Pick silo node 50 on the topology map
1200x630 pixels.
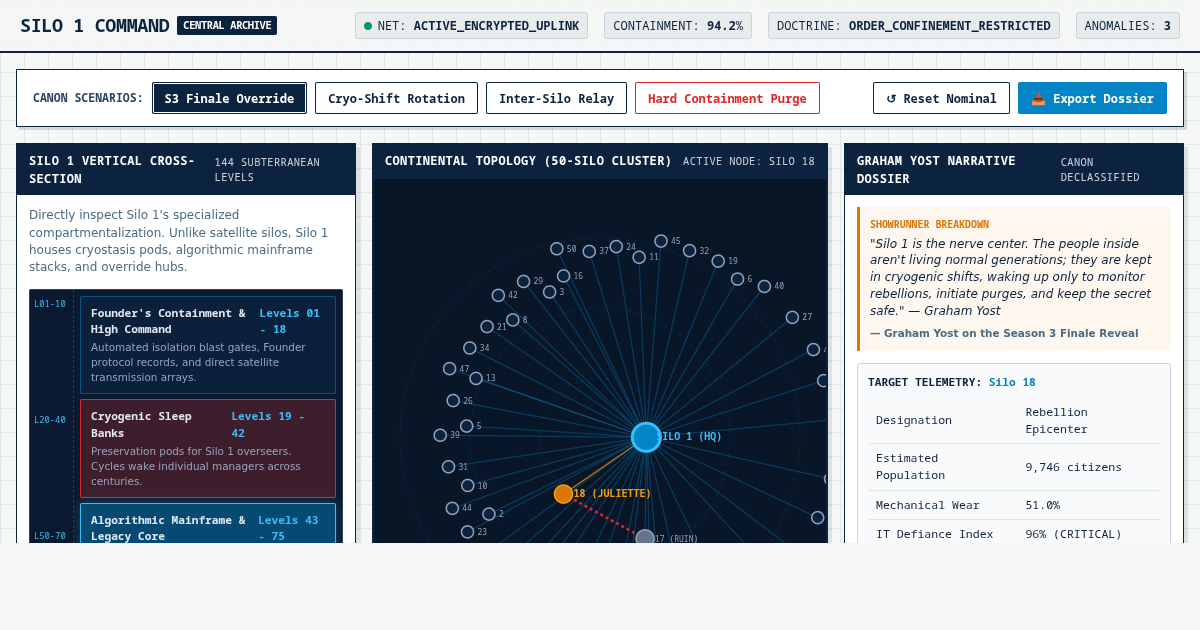[x=557, y=249]
